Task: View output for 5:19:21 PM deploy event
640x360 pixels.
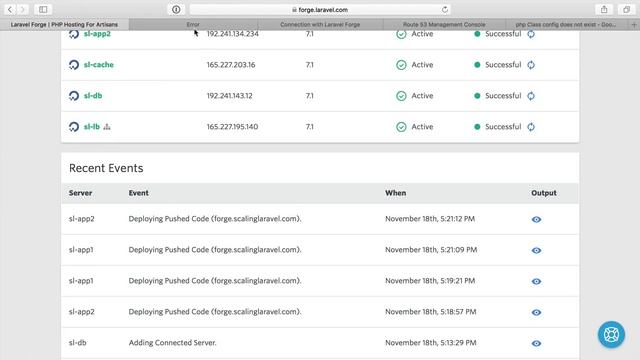Action: click(536, 281)
